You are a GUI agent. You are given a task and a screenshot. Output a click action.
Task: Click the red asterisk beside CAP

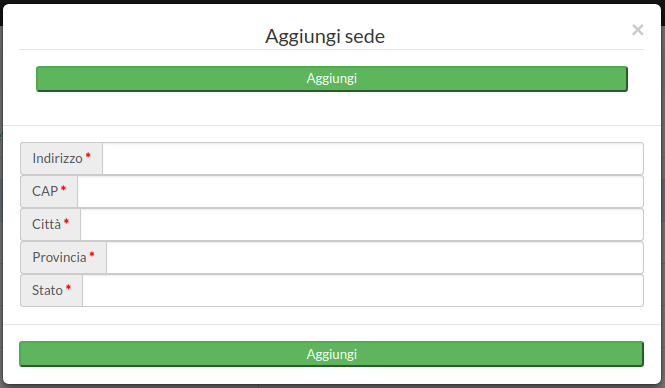click(63, 188)
